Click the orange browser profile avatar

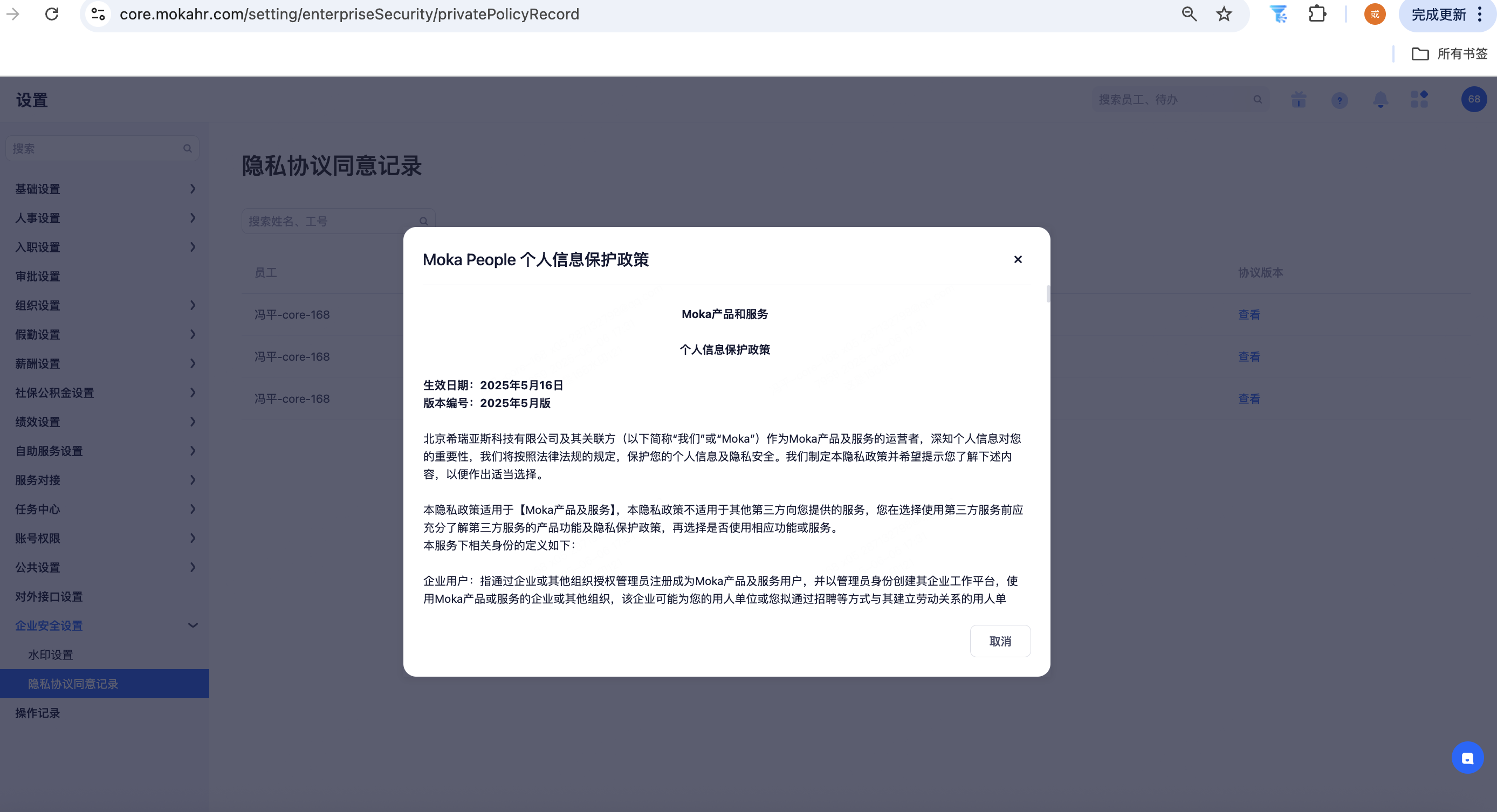coord(1375,14)
